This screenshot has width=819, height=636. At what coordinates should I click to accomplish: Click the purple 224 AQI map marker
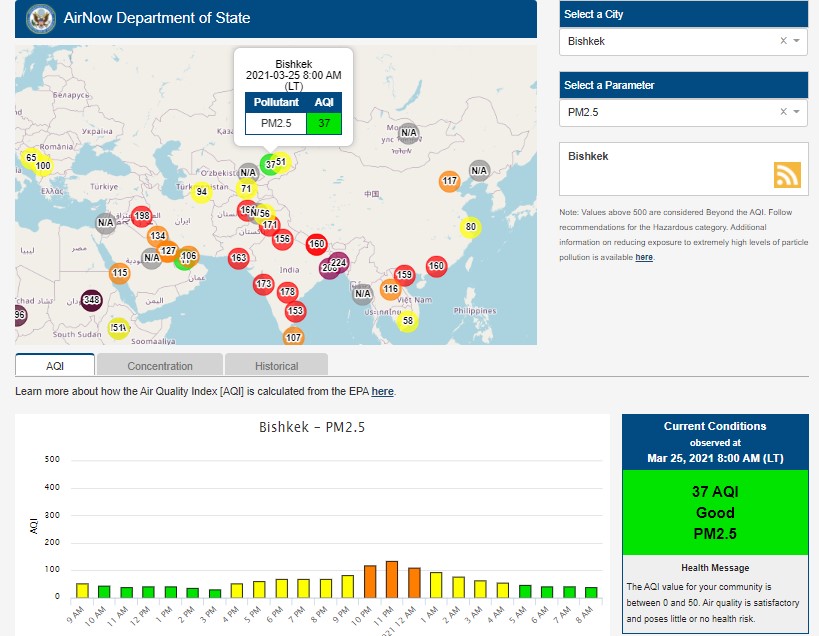tap(339, 263)
